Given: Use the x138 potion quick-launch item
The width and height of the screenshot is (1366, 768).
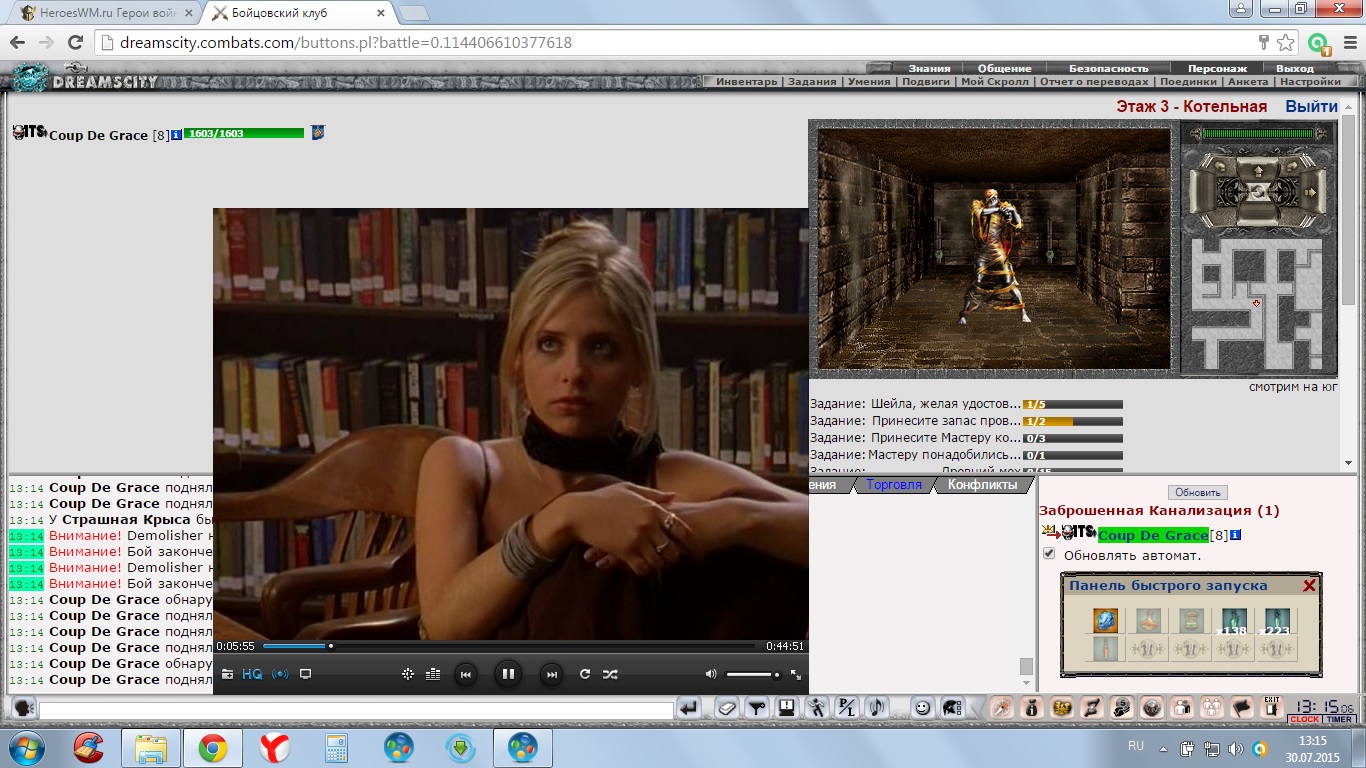Looking at the screenshot, I should click(1233, 620).
